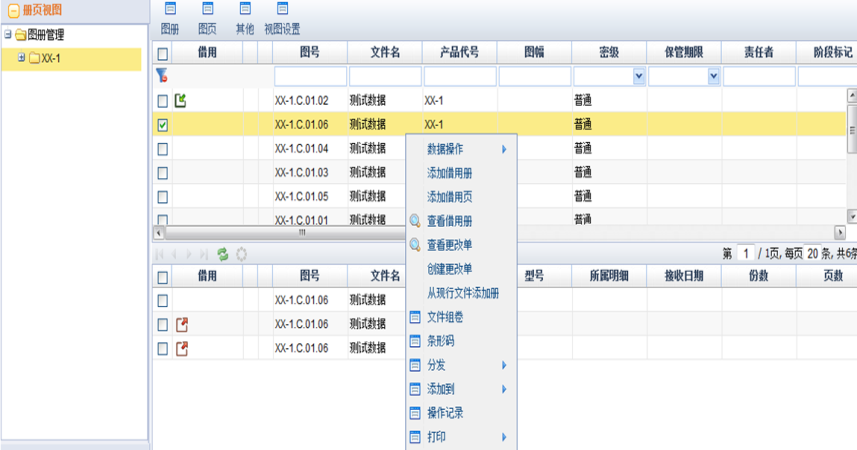Click the upper table's horizontal scrollbar thumb
857x450 pixels.
point(303,233)
